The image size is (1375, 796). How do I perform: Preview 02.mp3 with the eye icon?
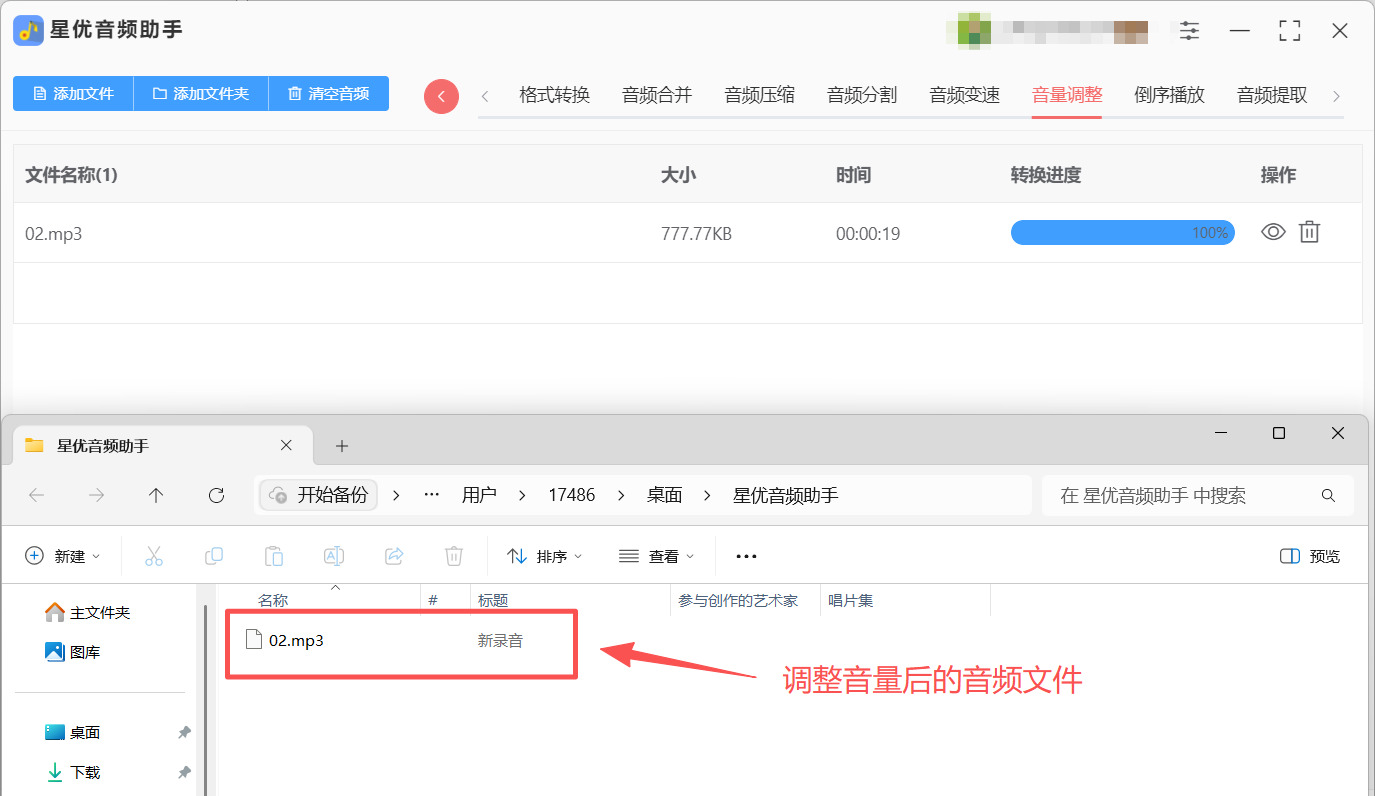click(x=1273, y=232)
